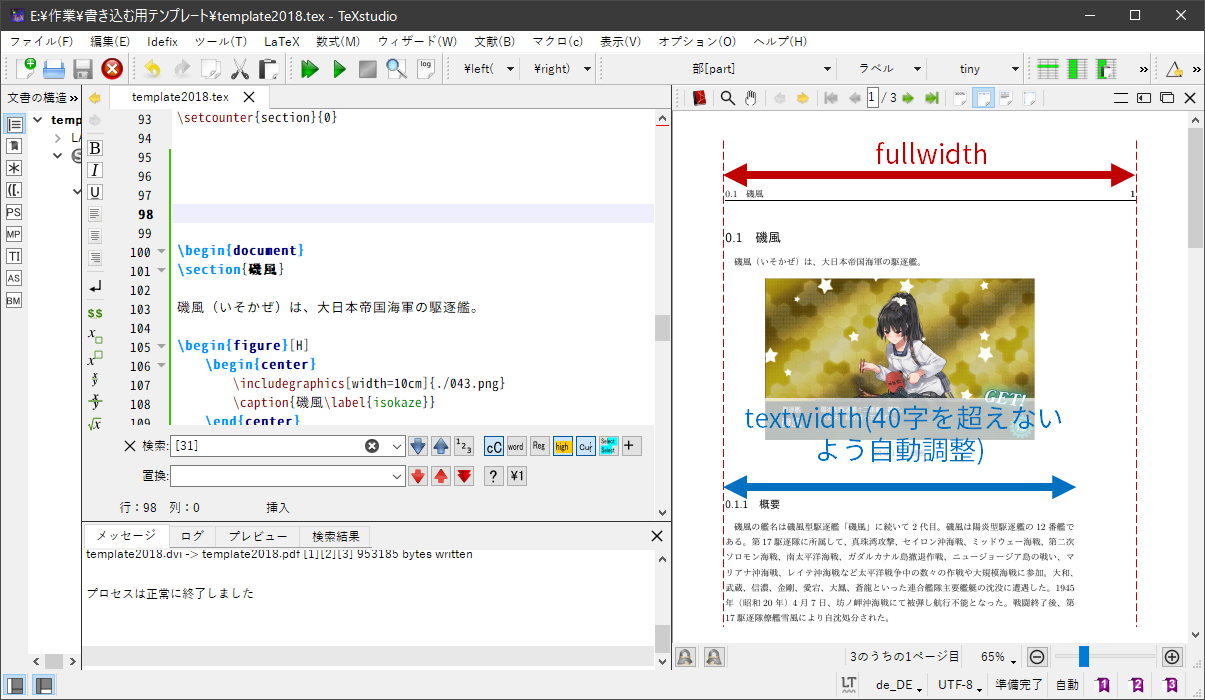Close the document with the red X toolbar icon
This screenshot has height=700, width=1205.
pos(112,69)
